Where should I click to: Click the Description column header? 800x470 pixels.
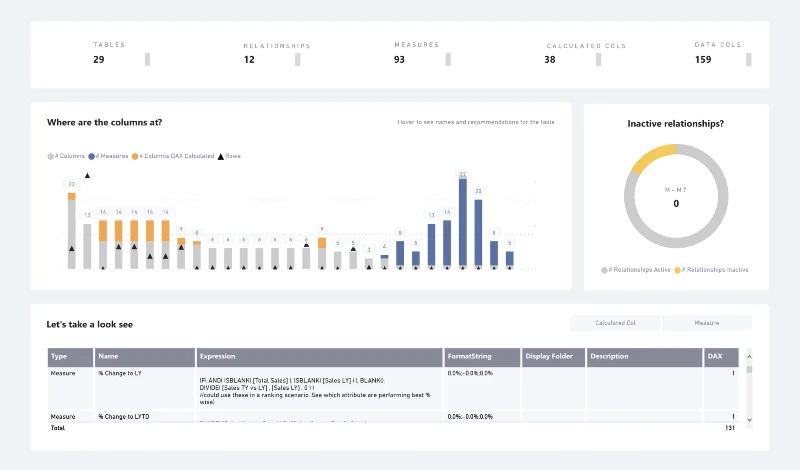click(x=644, y=357)
